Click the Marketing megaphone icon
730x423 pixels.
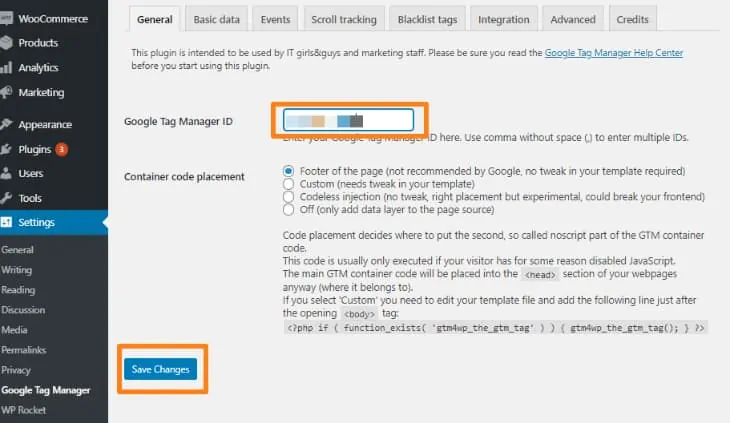pos(7,93)
